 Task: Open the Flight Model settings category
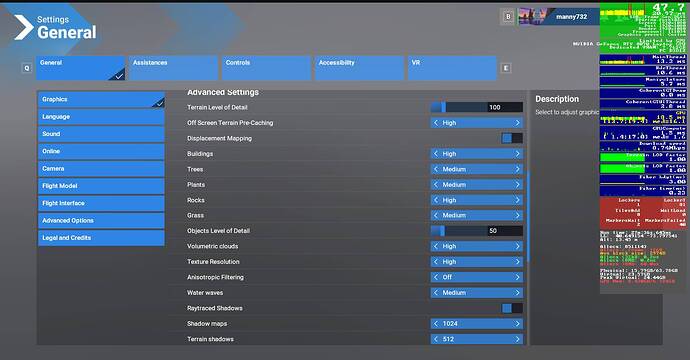click(101, 186)
